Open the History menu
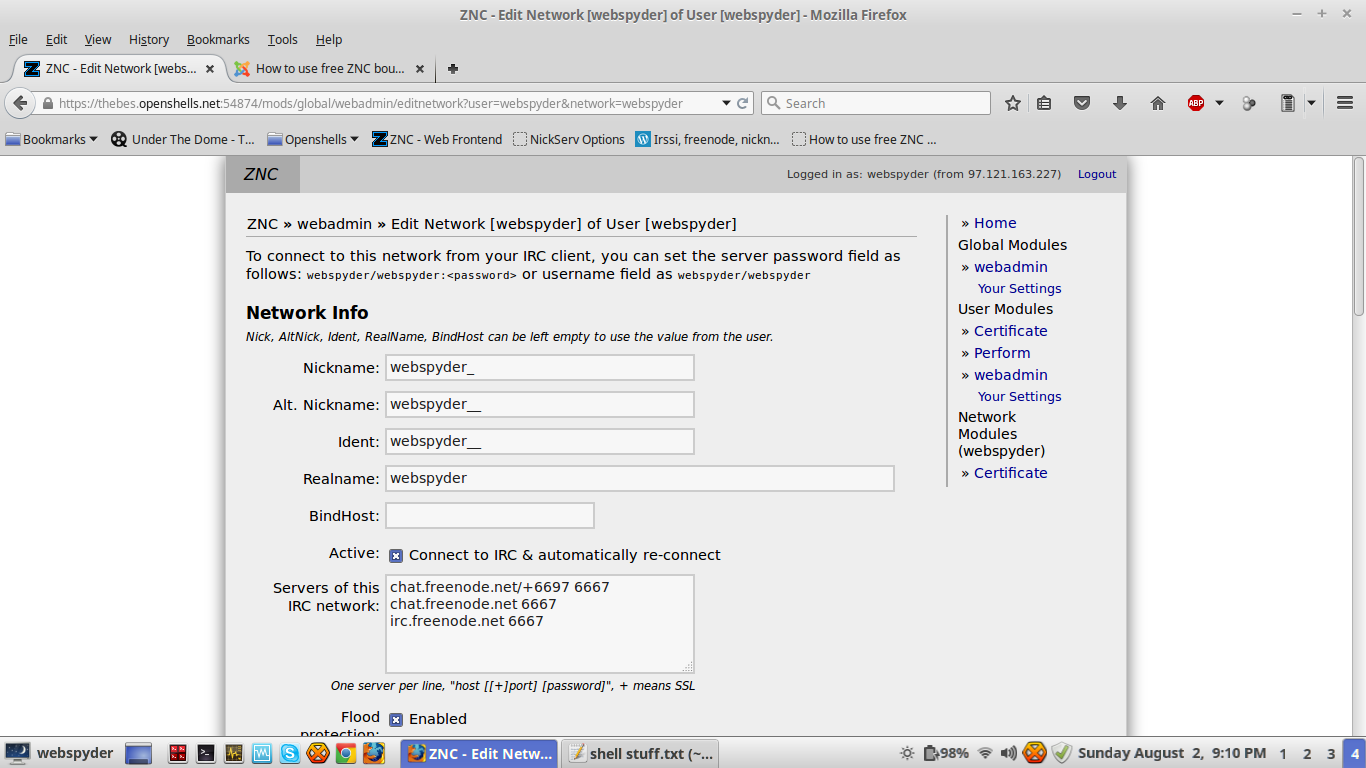 click(x=149, y=40)
